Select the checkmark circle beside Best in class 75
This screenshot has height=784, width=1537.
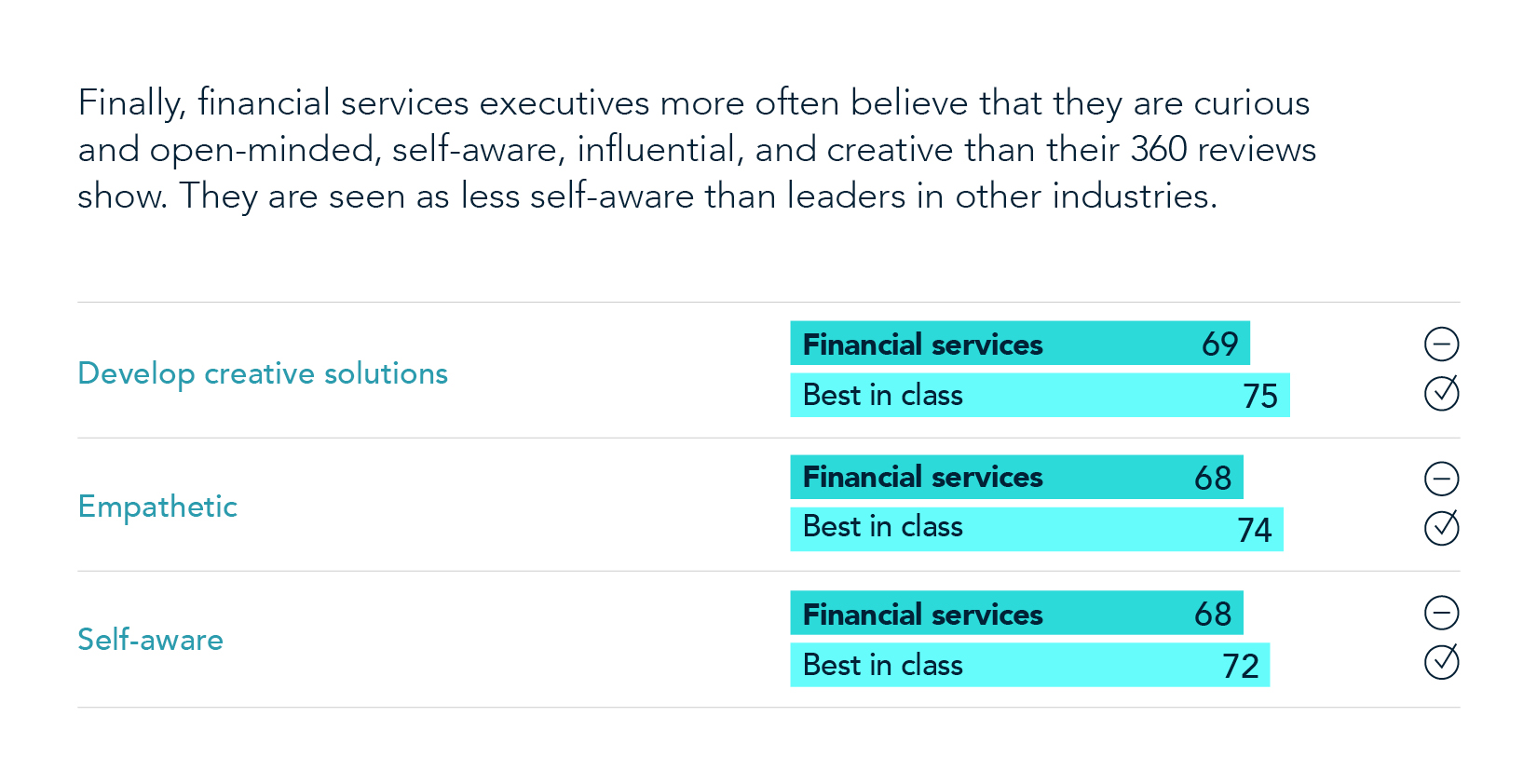(x=1441, y=393)
